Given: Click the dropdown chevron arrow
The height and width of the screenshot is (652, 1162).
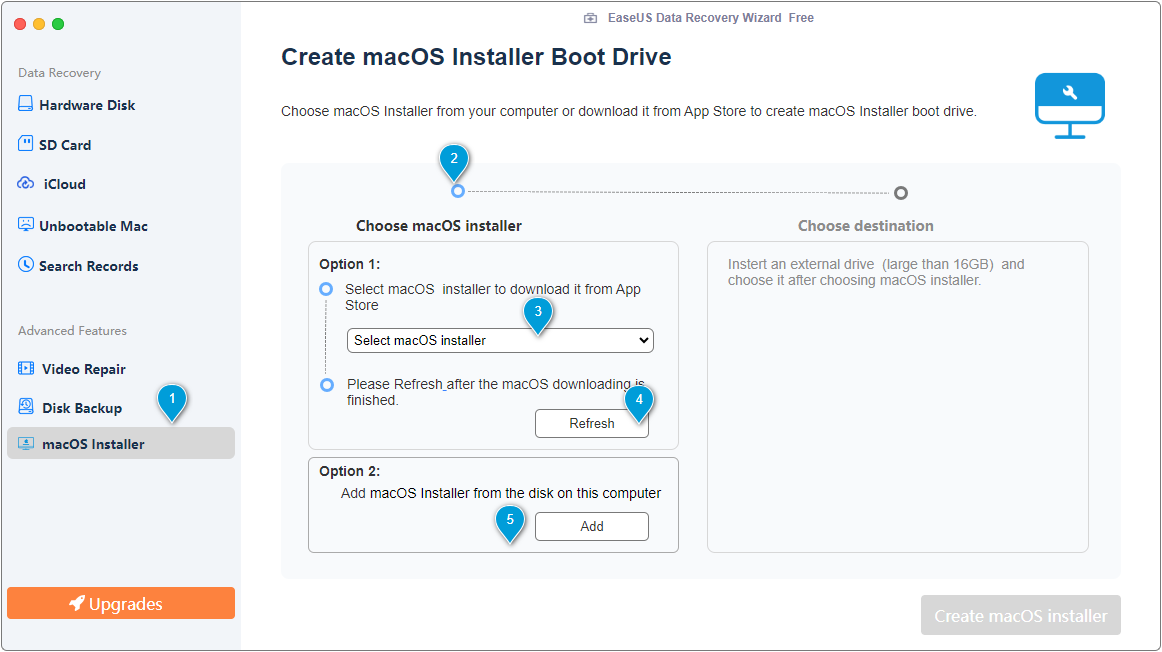Looking at the screenshot, I should pyautogui.click(x=644, y=340).
